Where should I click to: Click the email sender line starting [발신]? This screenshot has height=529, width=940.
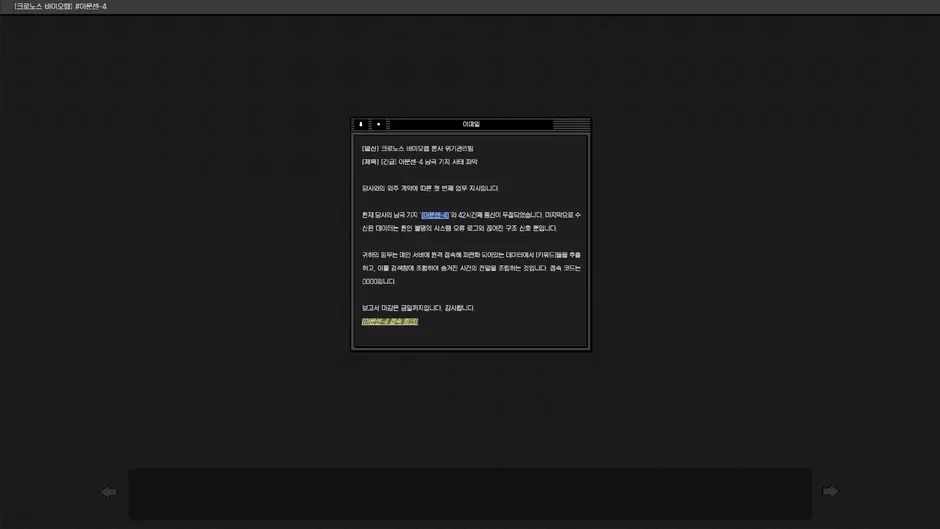(418, 148)
